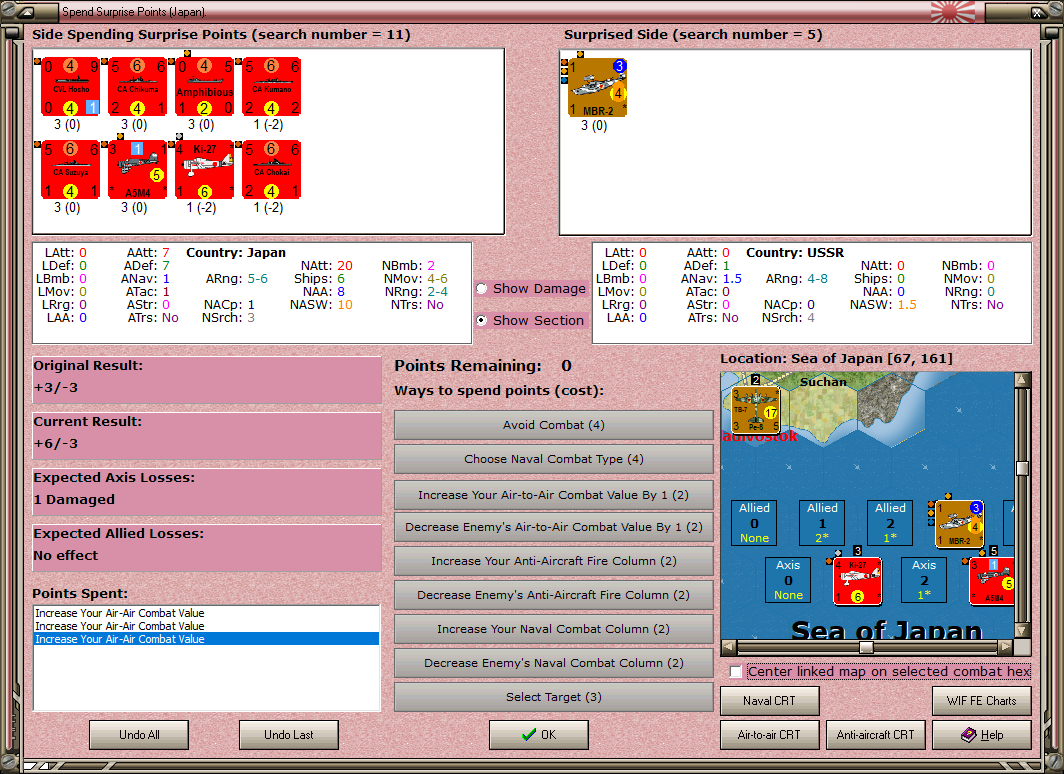Image resolution: width=1064 pixels, height=774 pixels.
Task: Open Help
Action: tap(982, 735)
